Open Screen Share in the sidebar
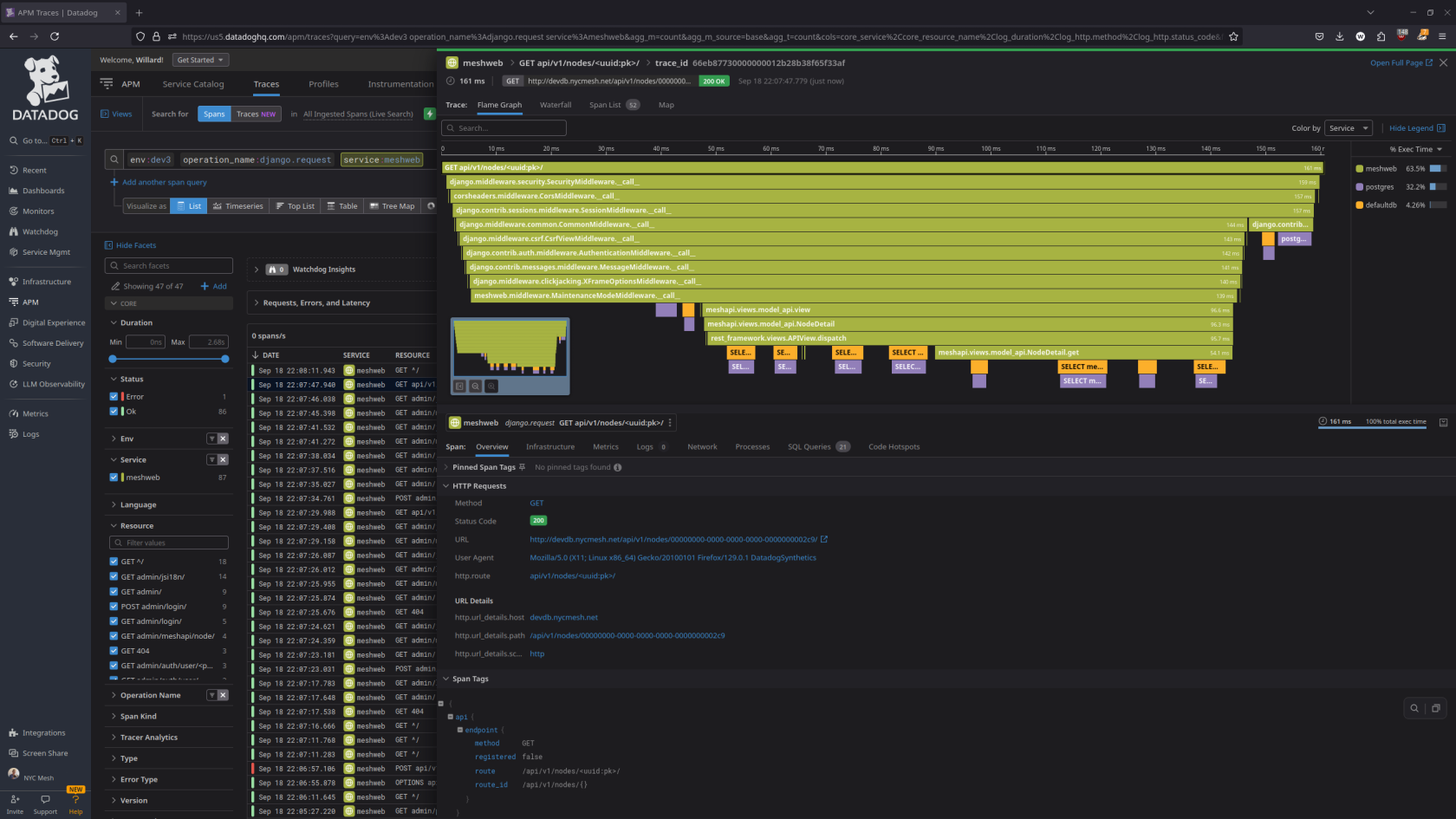 coord(38,753)
